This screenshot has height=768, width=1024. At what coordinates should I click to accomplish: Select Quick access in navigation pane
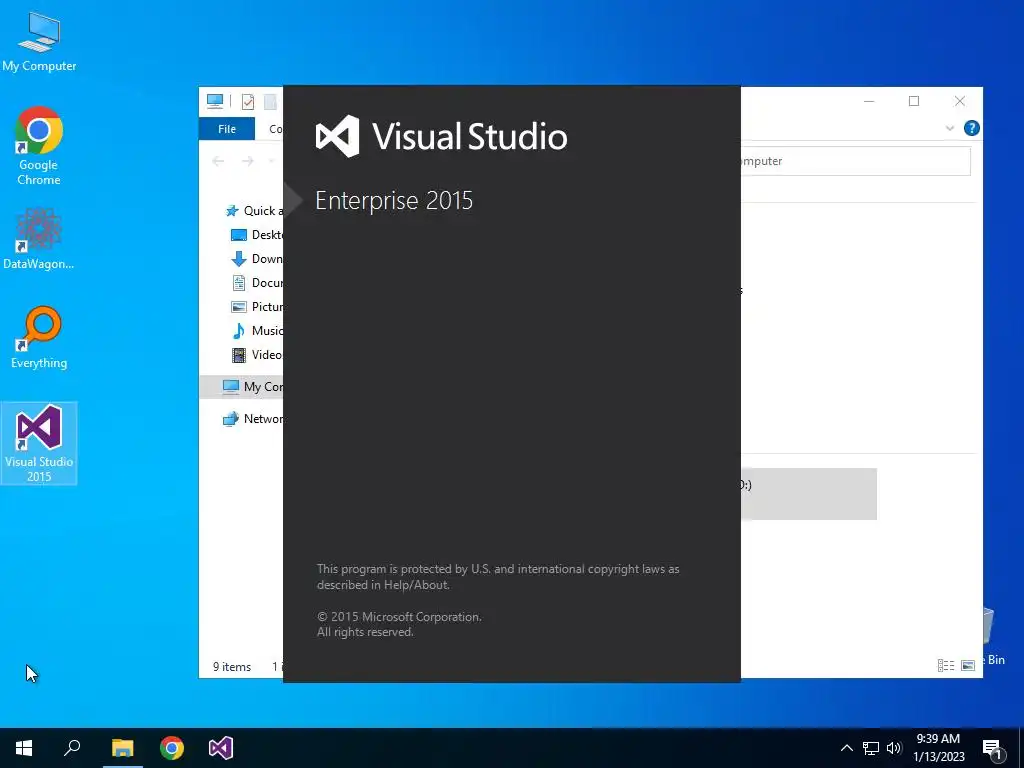click(x=253, y=210)
